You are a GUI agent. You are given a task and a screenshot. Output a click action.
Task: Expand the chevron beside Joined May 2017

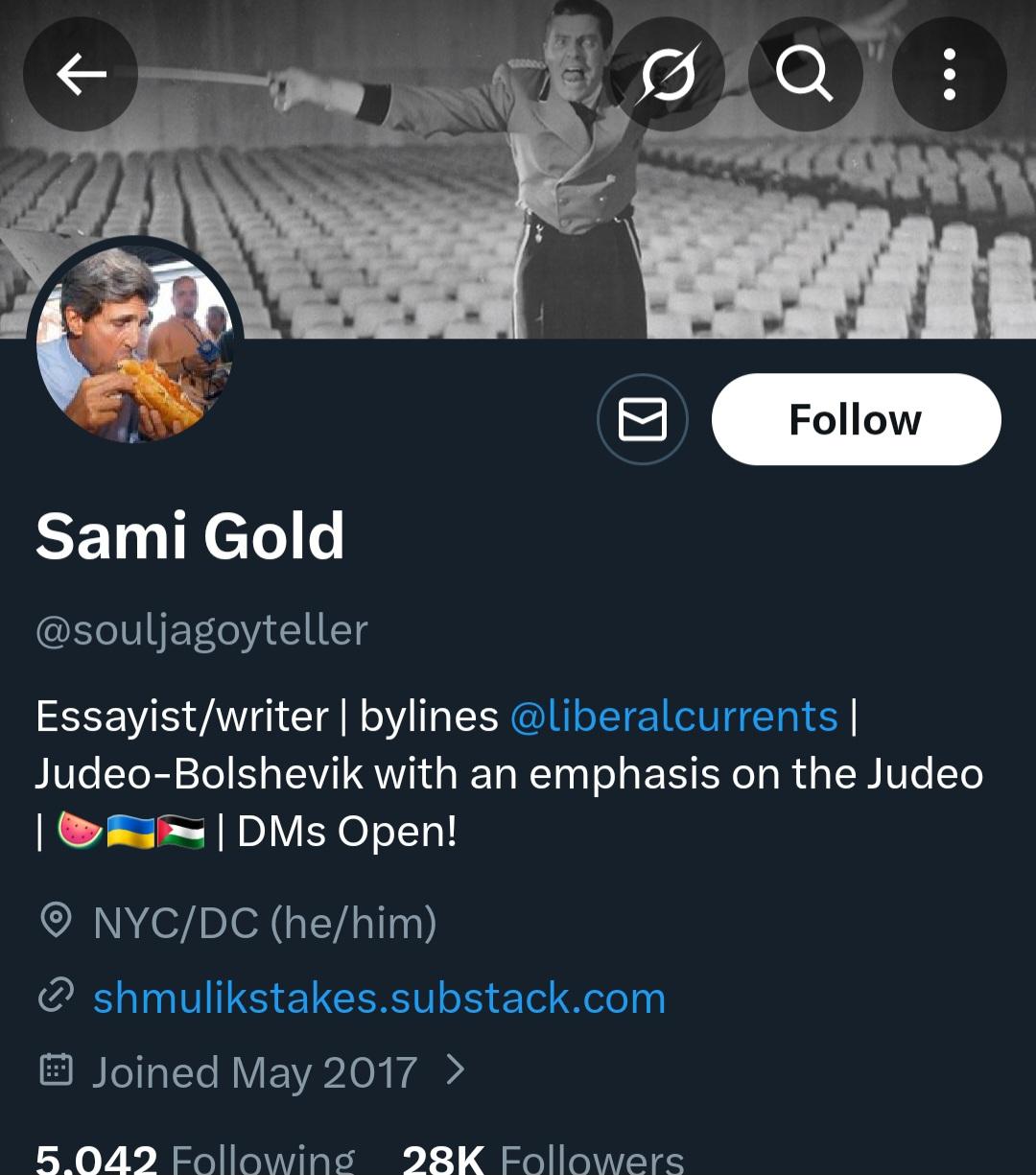pyautogui.click(x=457, y=1069)
